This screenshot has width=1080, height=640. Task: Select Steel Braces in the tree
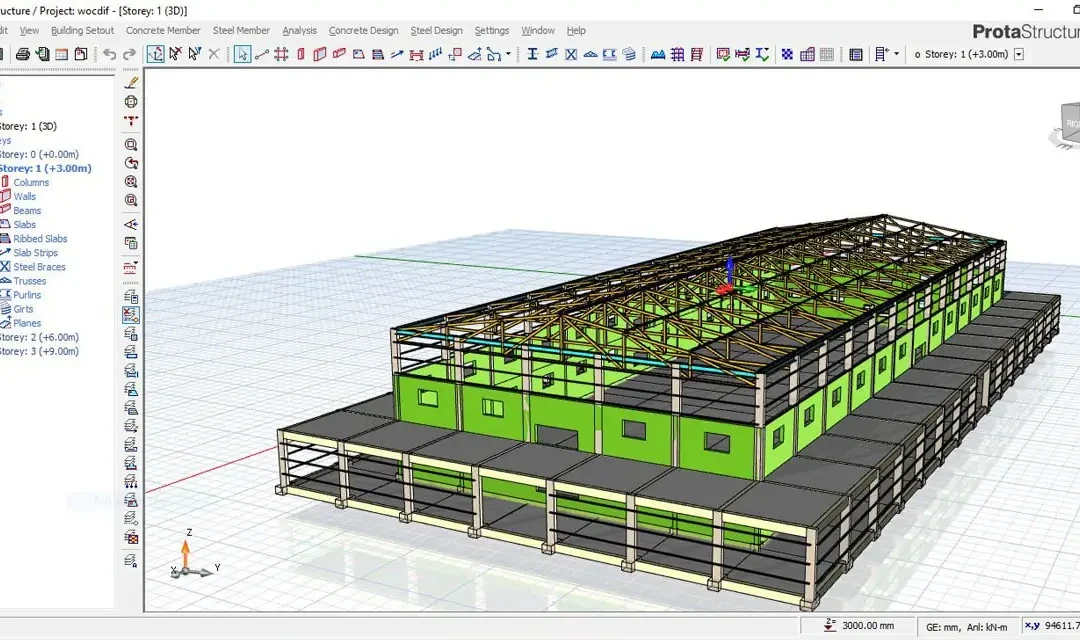40,267
